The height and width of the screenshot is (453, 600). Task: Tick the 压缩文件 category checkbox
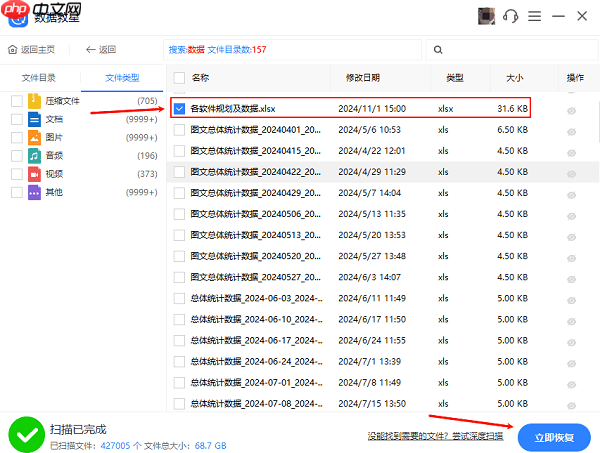(17, 101)
